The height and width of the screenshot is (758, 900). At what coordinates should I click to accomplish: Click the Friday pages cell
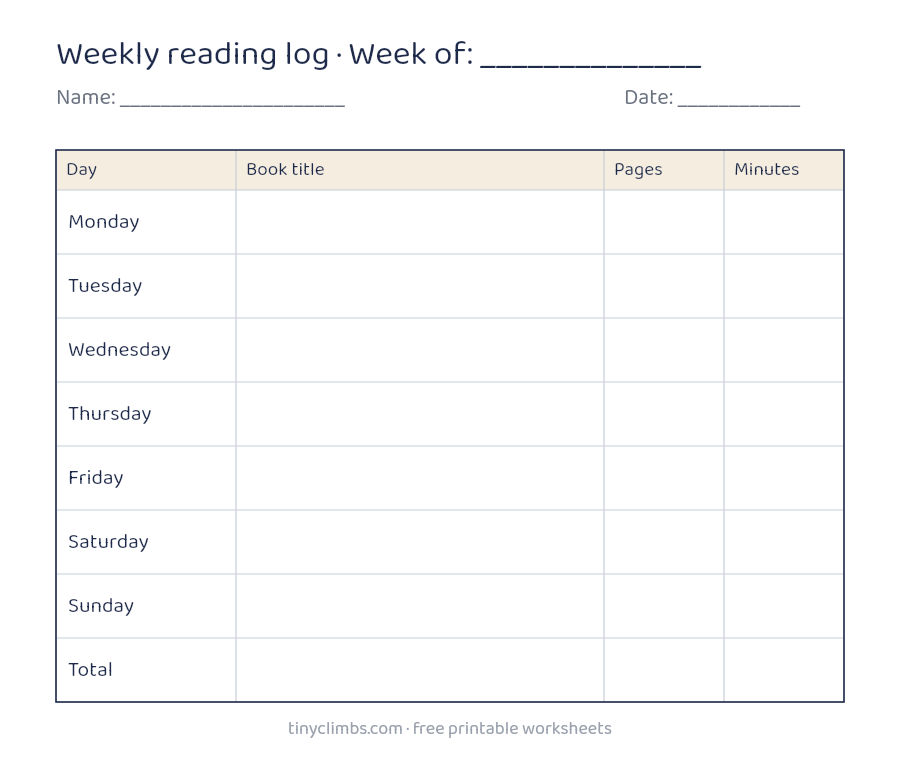tap(664, 478)
